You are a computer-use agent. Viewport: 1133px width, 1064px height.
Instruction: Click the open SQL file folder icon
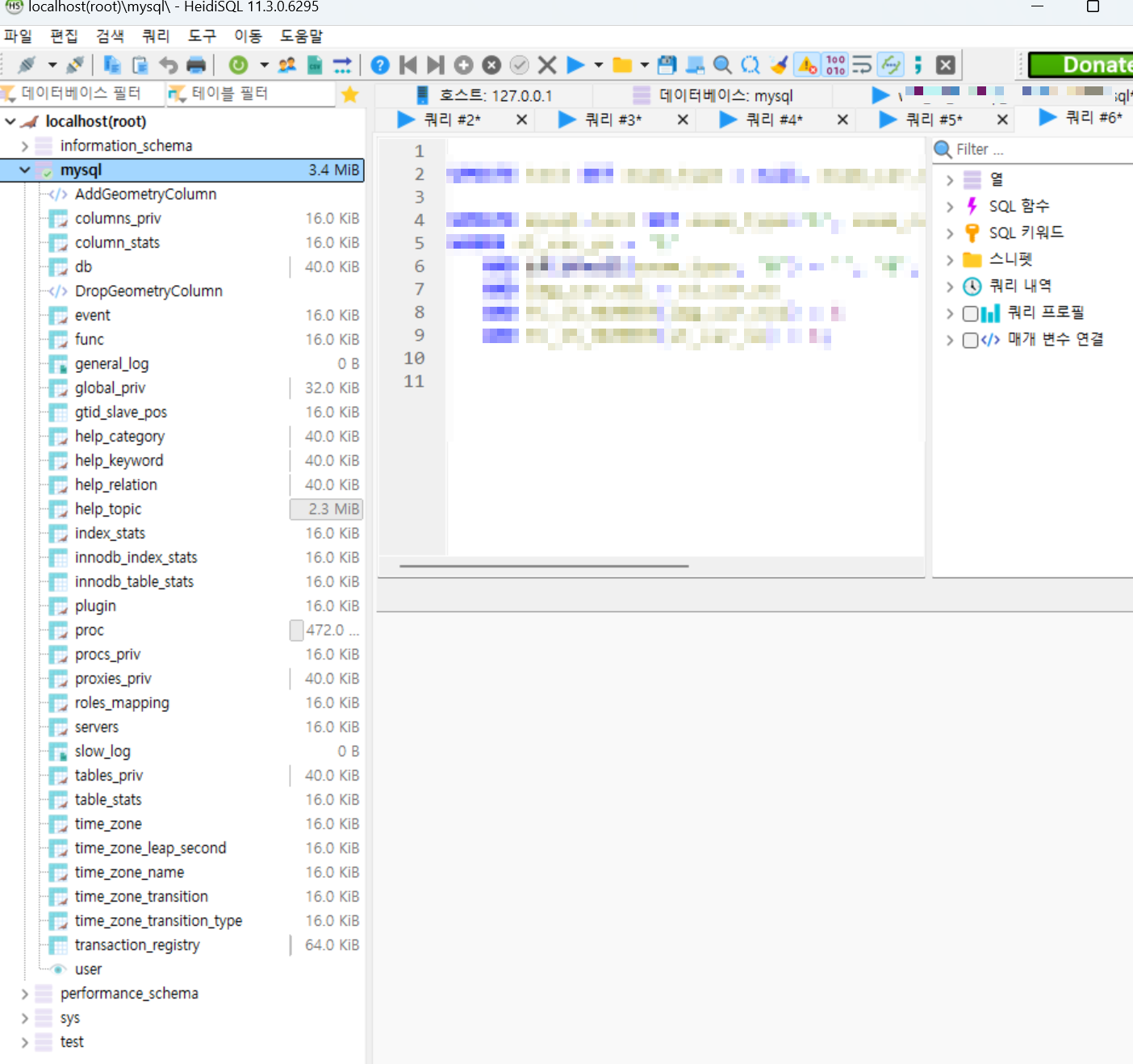pyautogui.click(x=622, y=65)
